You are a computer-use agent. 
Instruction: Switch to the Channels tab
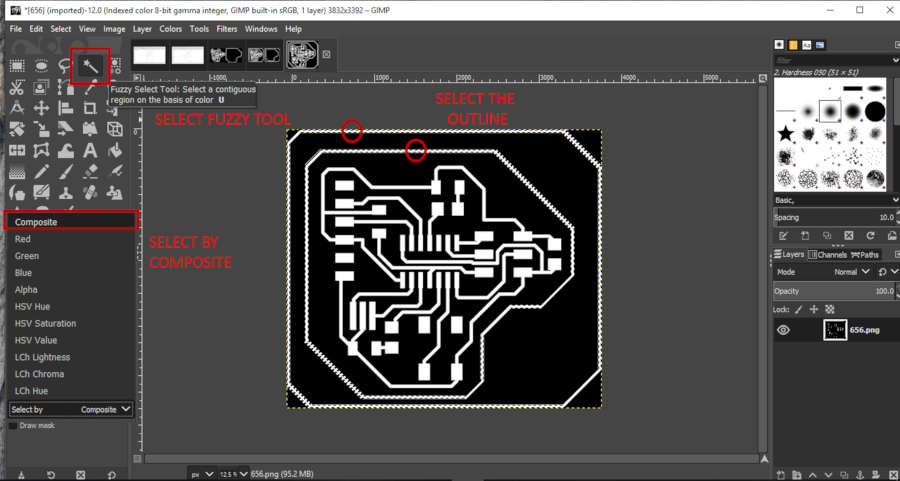(x=827, y=254)
